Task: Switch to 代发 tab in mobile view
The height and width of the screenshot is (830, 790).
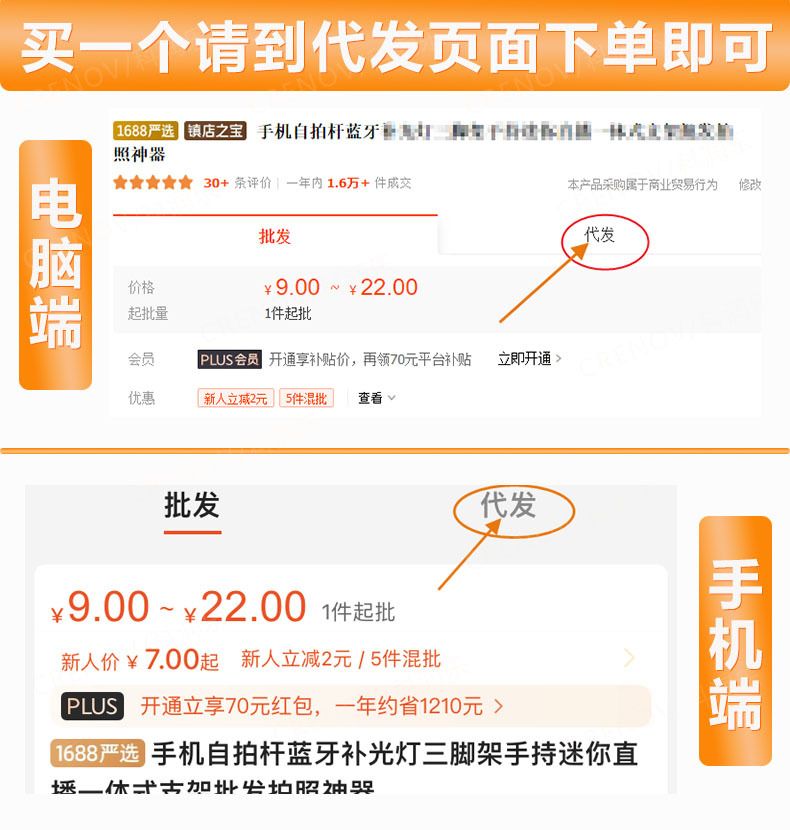Action: (508, 505)
